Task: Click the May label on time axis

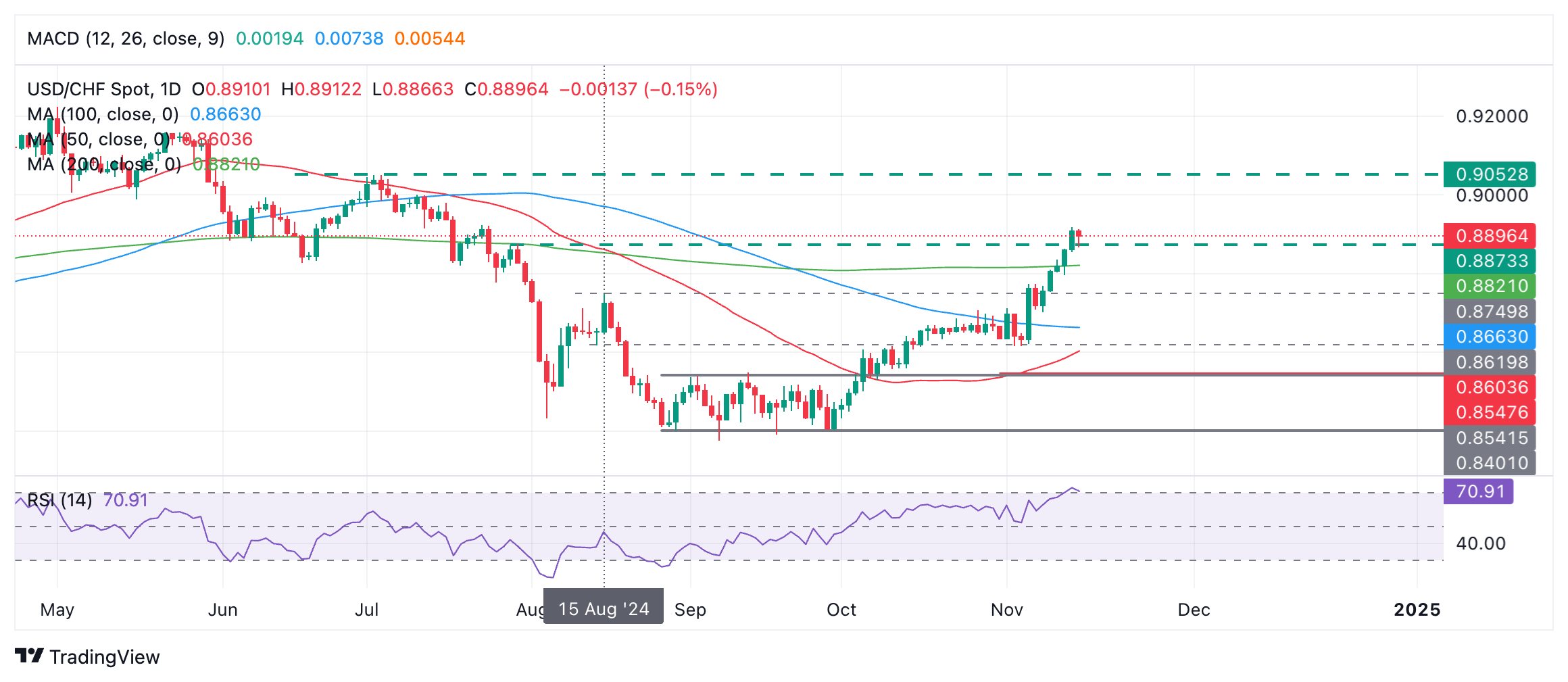Action: [x=57, y=610]
